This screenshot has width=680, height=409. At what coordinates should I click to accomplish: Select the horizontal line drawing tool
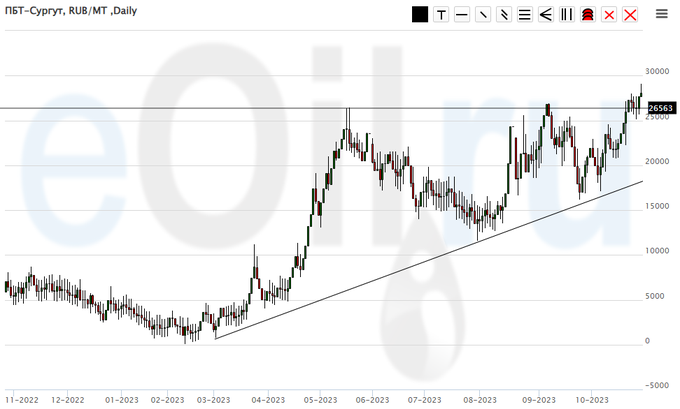tap(462, 15)
